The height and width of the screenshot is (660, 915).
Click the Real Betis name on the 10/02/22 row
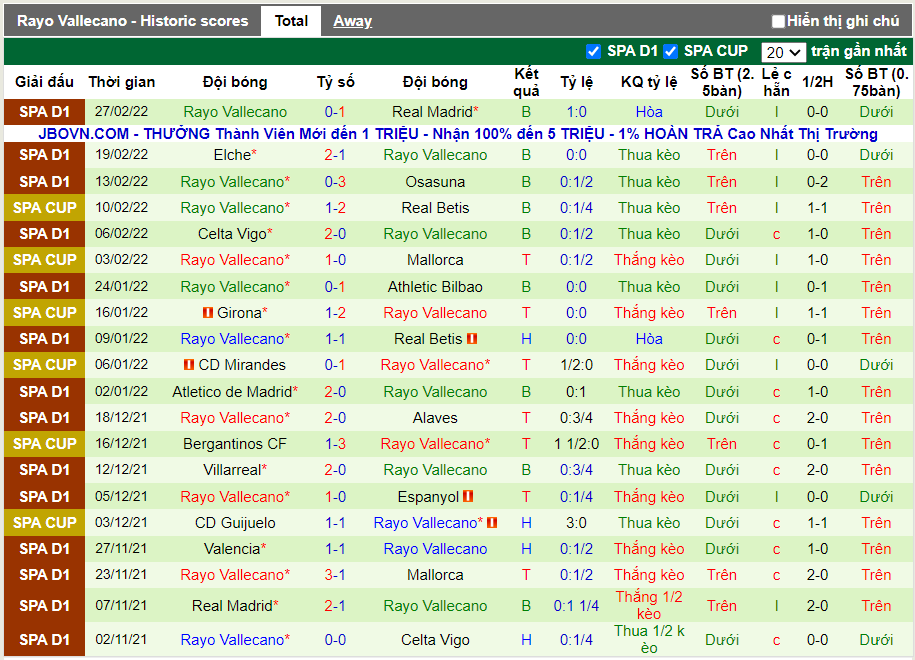pyautogui.click(x=435, y=208)
